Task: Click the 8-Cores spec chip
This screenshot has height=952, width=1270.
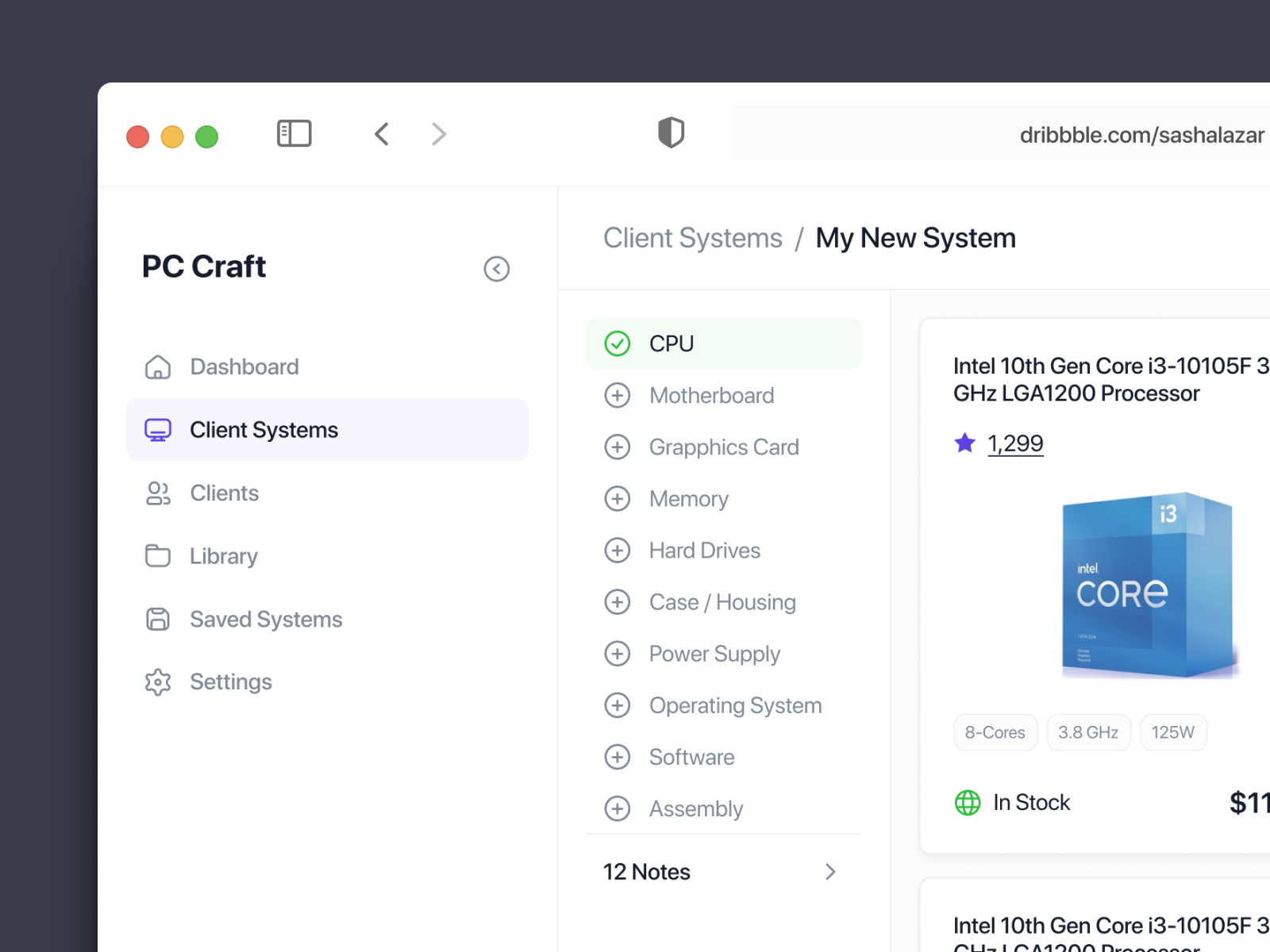Action: [x=995, y=732]
